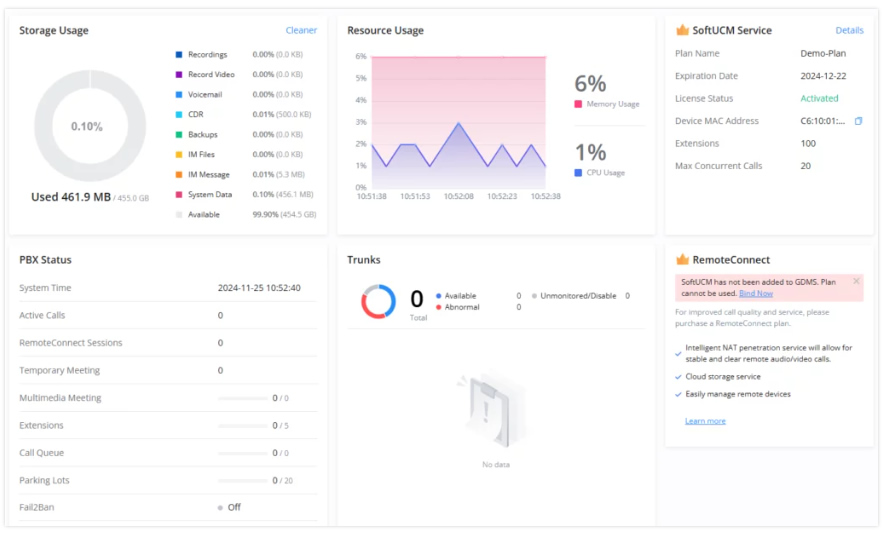Click the PBX Status heading
This screenshot has width=885, height=534.
point(45,260)
